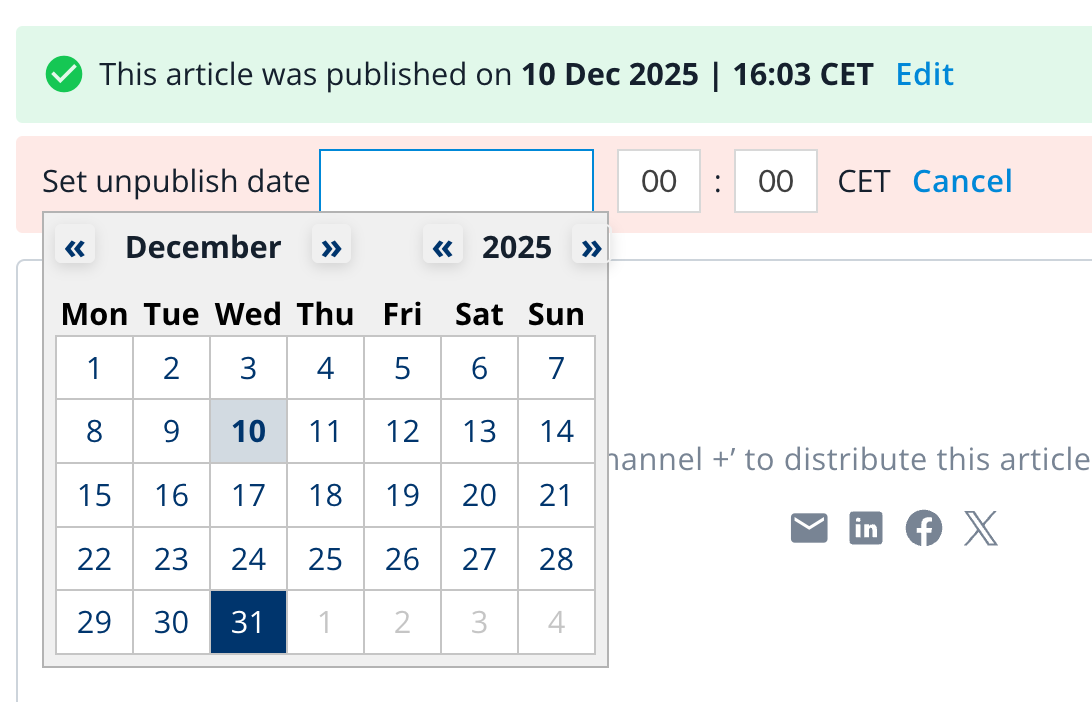
Task: Click the unpublish date input field
Action: click(x=456, y=181)
